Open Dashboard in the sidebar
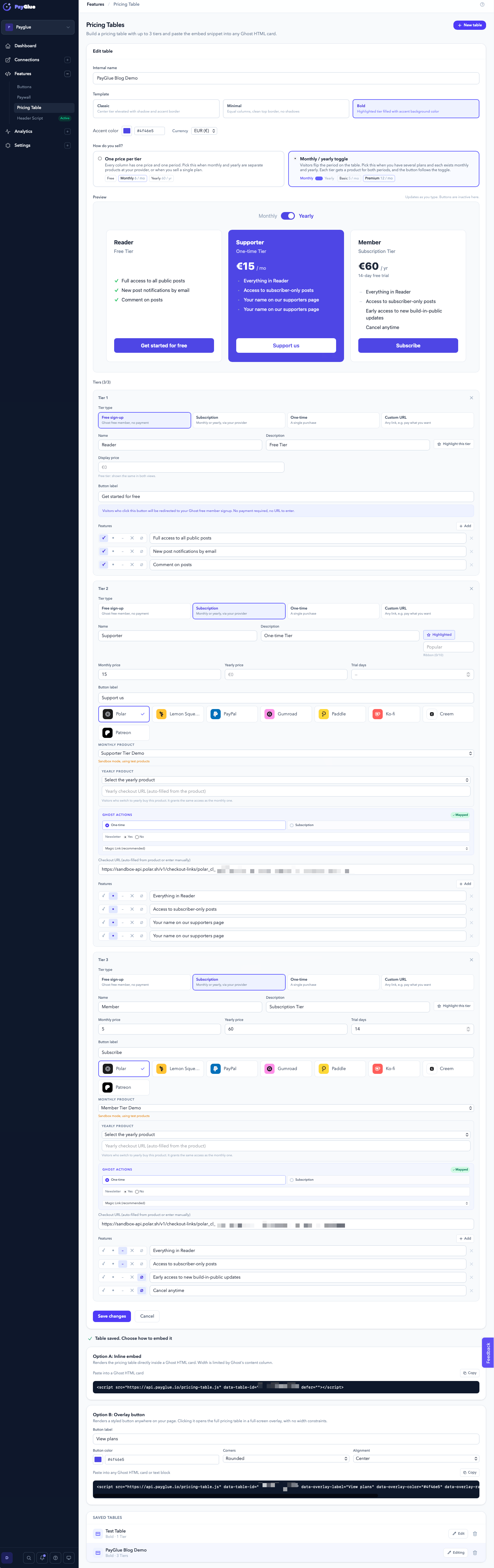Image resolution: width=494 pixels, height=1568 pixels. (26, 46)
